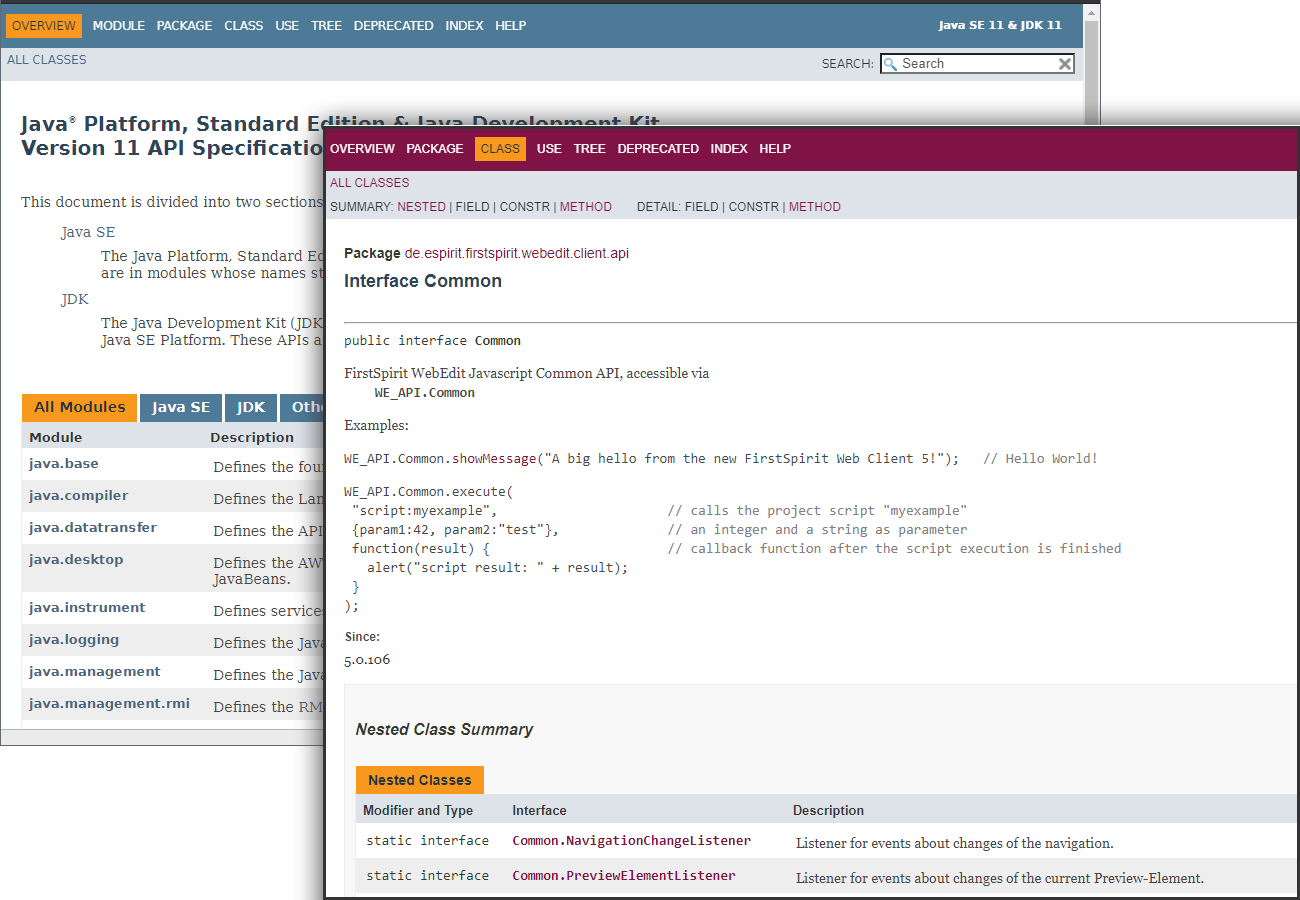The image size is (1300, 900).
Task: Open the java.management module link
Action: (x=95, y=672)
